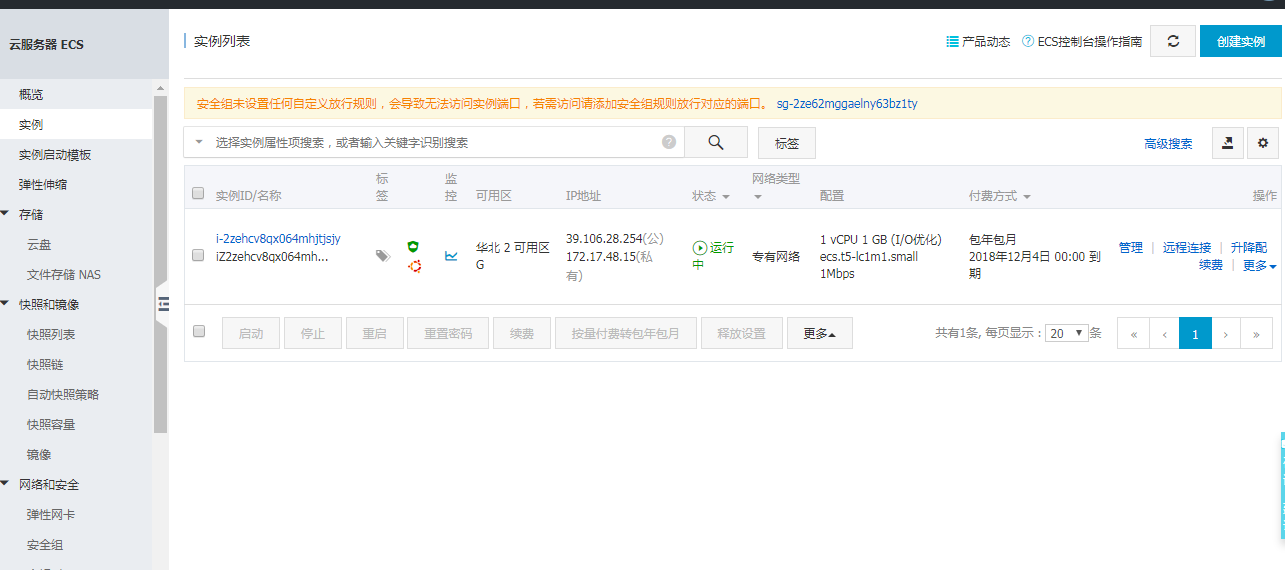Open the instance monitoring chart icon
1285x570 pixels.
(x=451, y=256)
